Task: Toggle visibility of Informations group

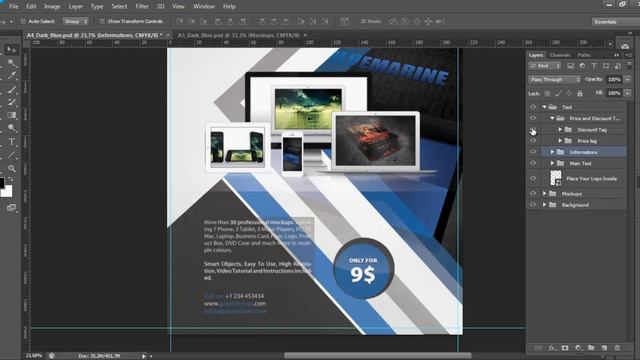Action: (x=533, y=152)
